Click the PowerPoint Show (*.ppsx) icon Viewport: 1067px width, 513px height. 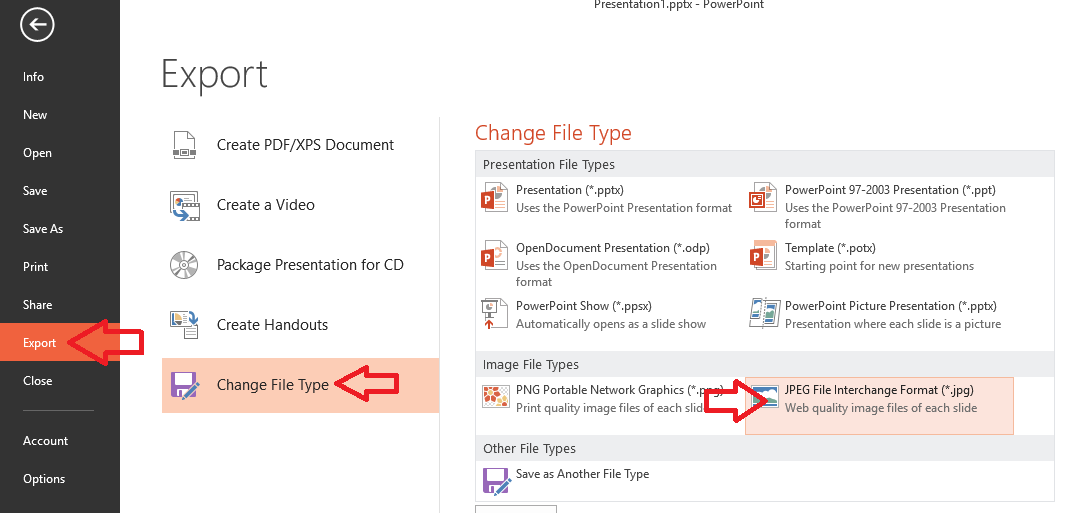[495, 314]
